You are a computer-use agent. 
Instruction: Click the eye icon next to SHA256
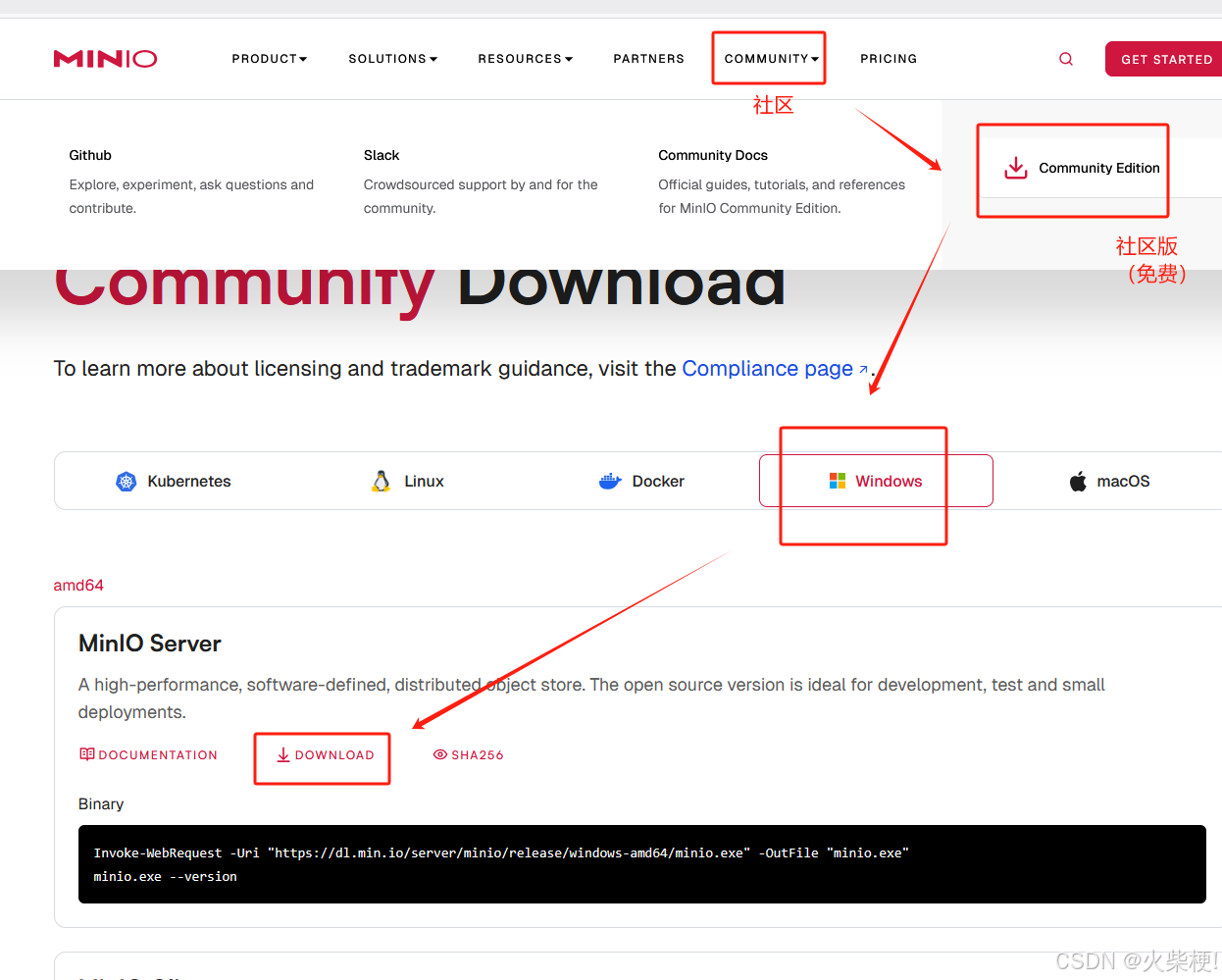click(438, 754)
